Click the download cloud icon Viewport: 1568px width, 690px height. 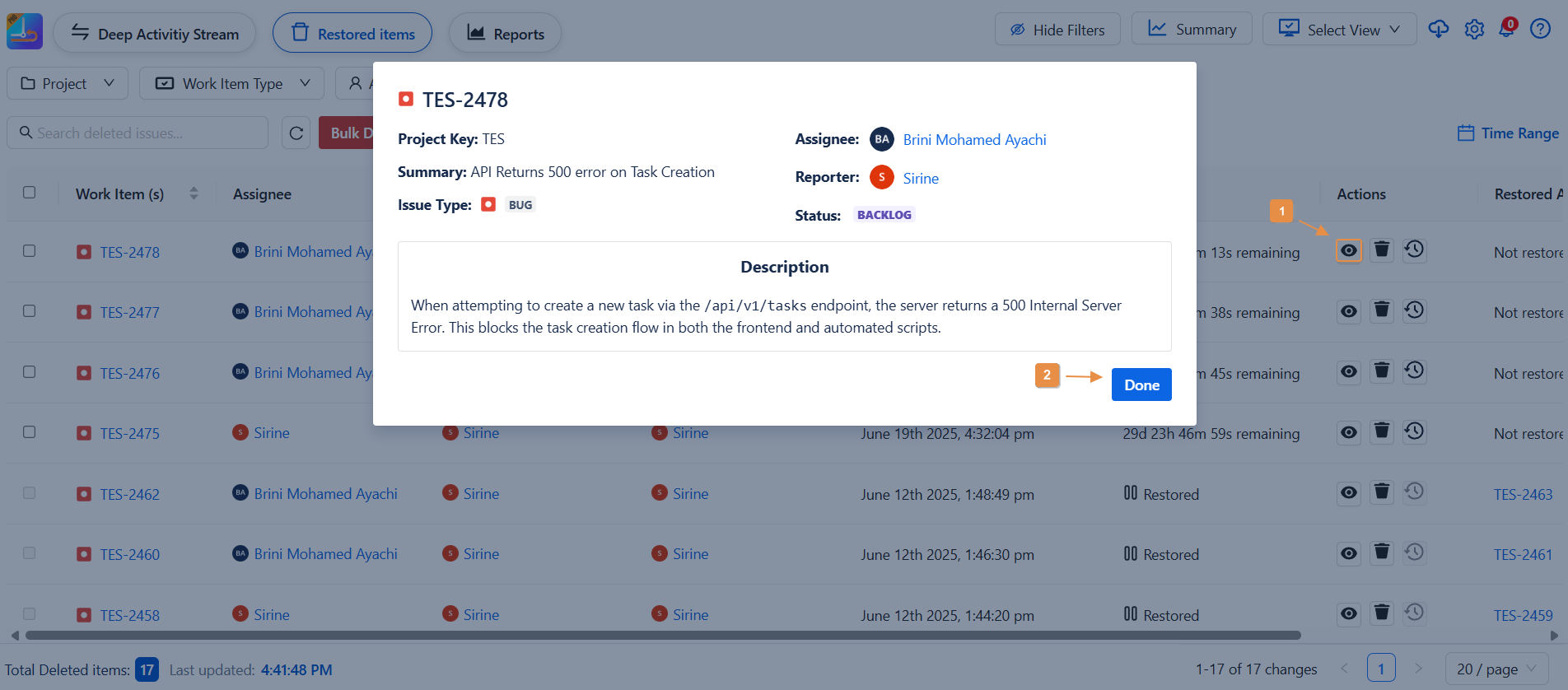[x=1438, y=30]
